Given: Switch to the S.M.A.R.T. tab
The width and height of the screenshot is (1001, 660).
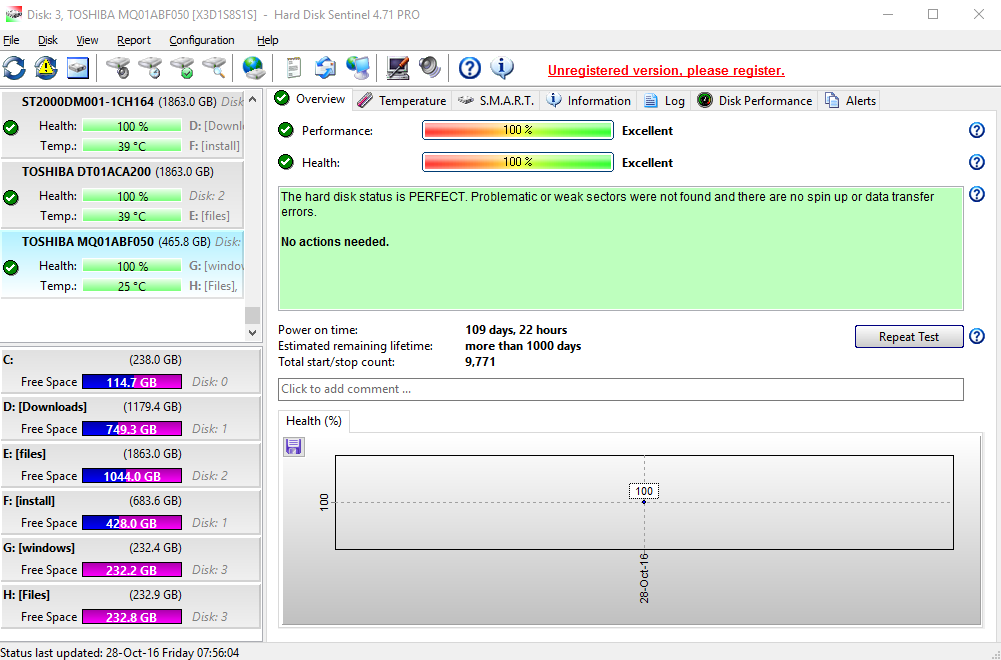Looking at the screenshot, I should [497, 100].
